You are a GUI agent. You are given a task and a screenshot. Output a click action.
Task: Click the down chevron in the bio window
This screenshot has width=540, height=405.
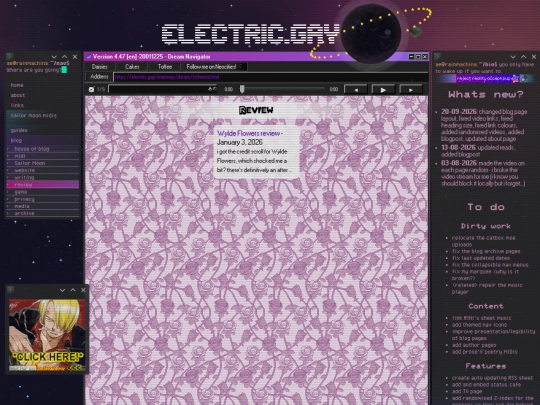tap(513, 57)
